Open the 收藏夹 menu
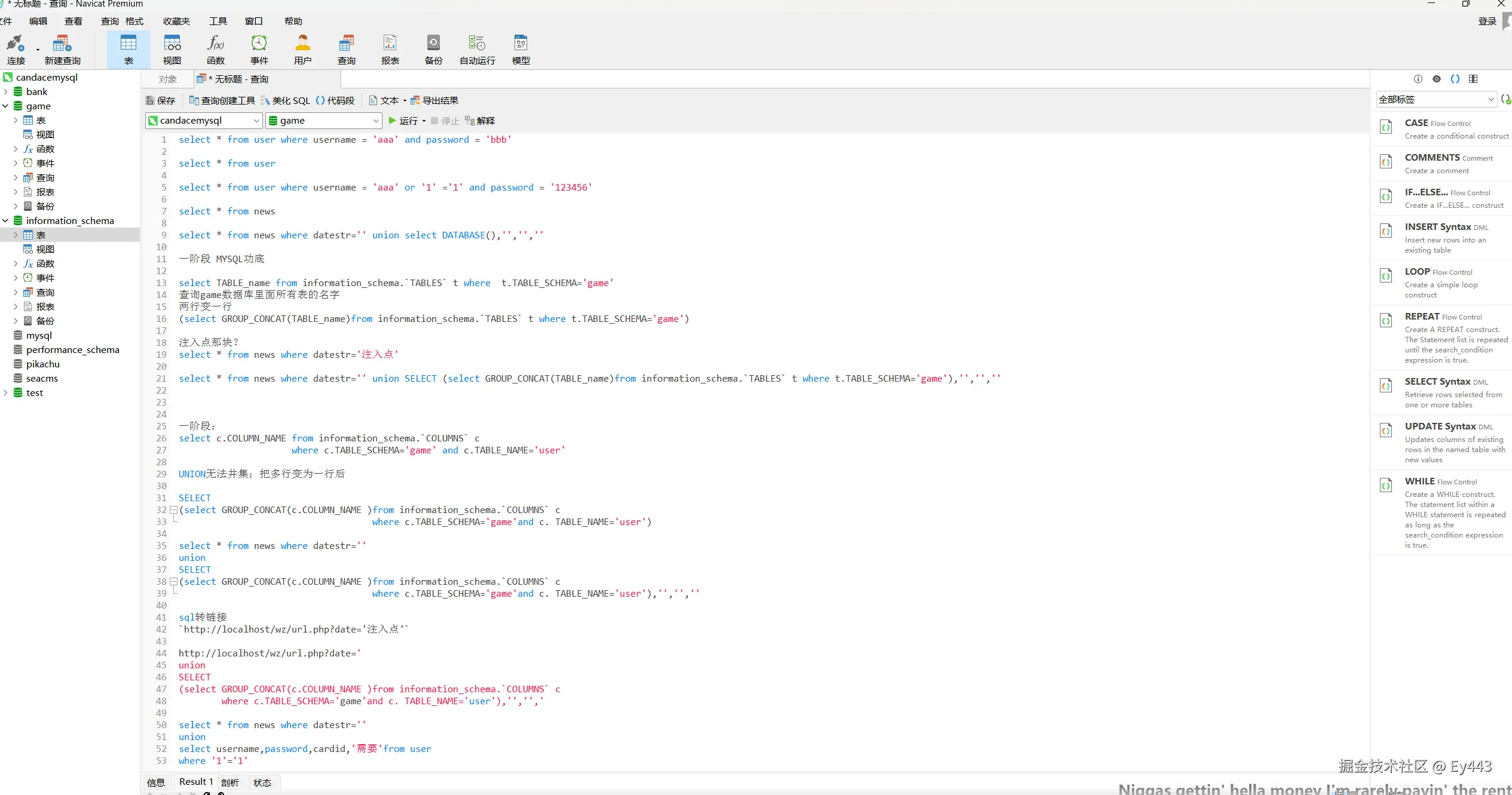The height and width of the screenshot is (795, 1512). point(176,22)
